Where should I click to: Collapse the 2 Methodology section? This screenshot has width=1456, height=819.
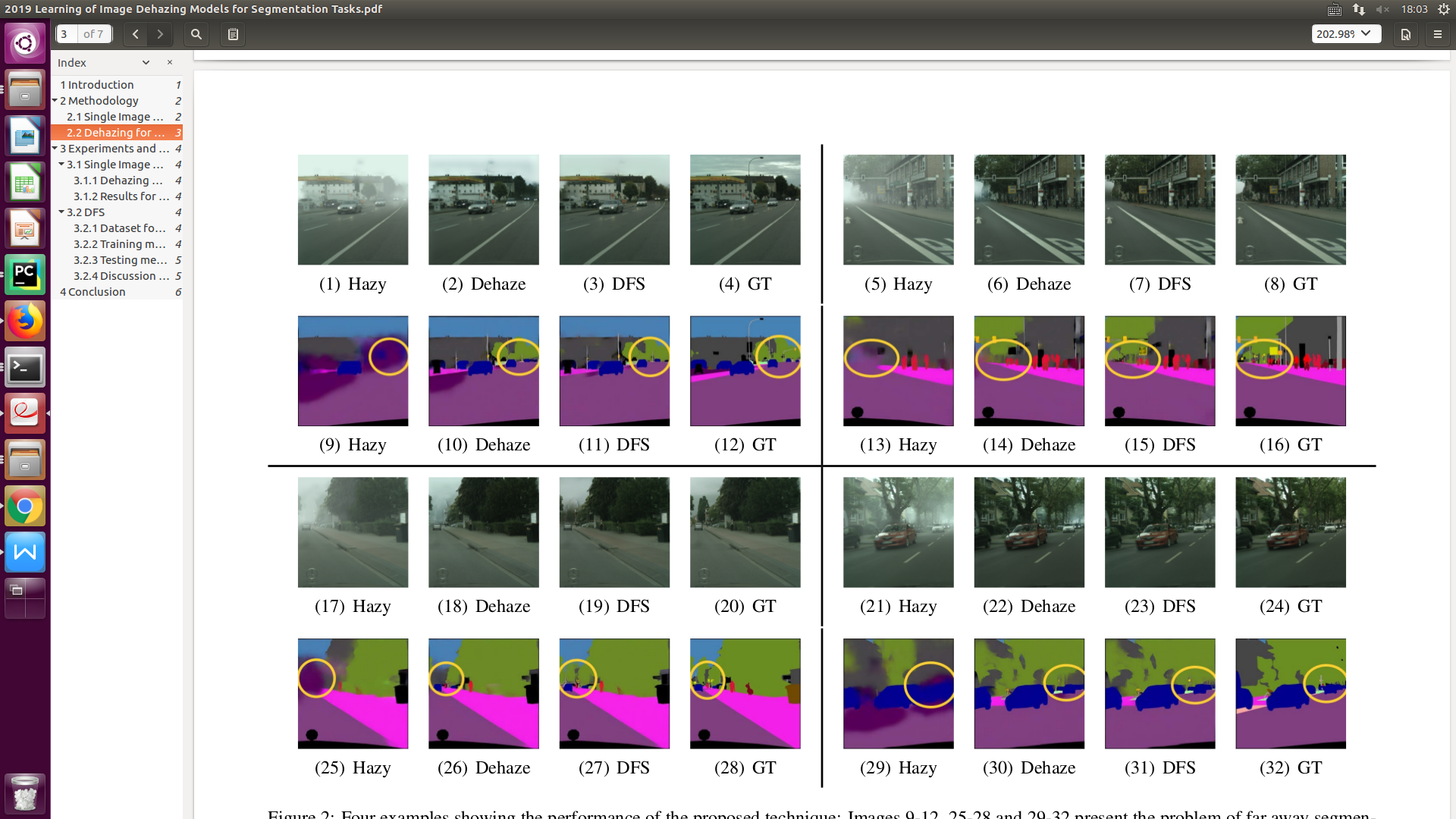tap(55, 100)
